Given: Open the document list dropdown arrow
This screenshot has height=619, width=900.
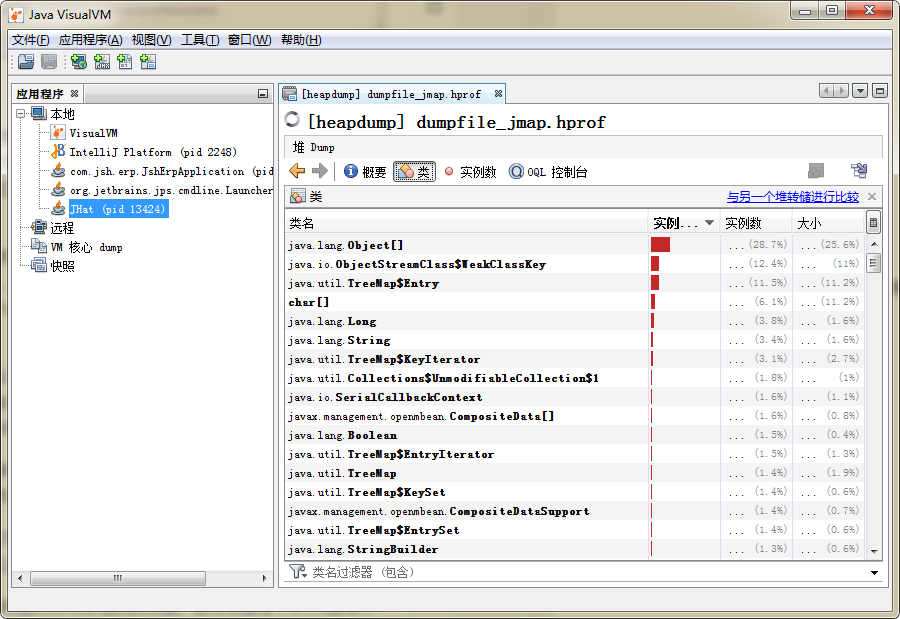Looking at the screenshot, I should (x=860, y=91).
